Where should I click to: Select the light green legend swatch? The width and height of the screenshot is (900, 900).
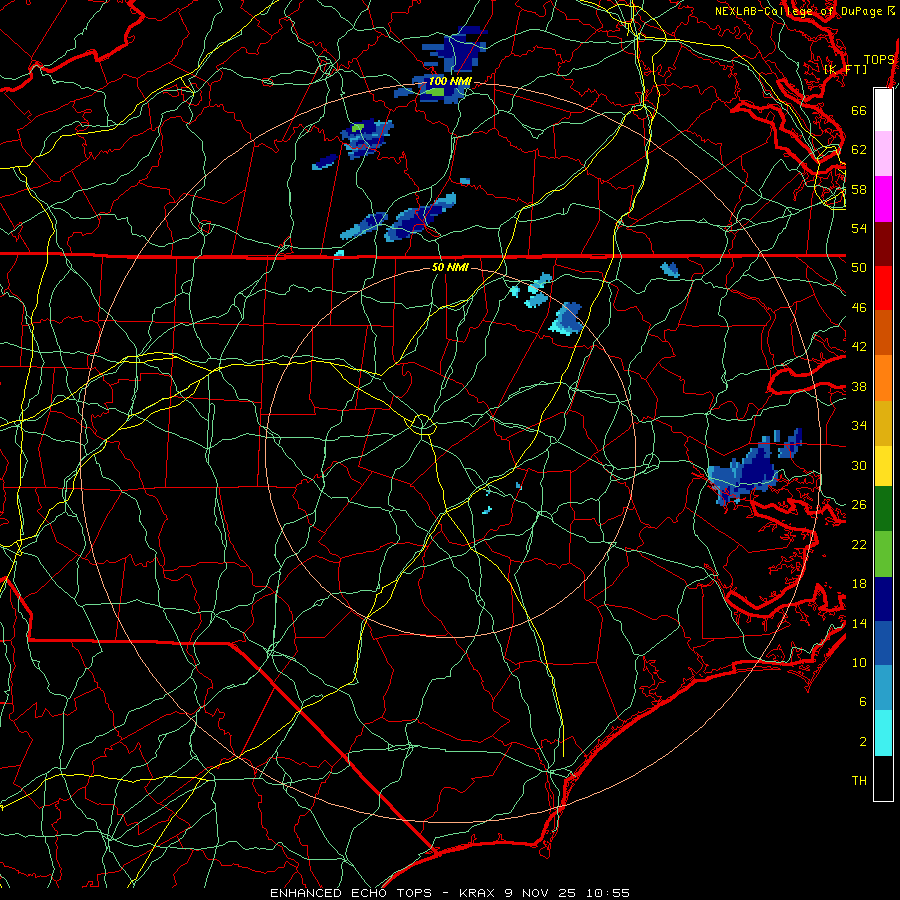pos(883,554)
